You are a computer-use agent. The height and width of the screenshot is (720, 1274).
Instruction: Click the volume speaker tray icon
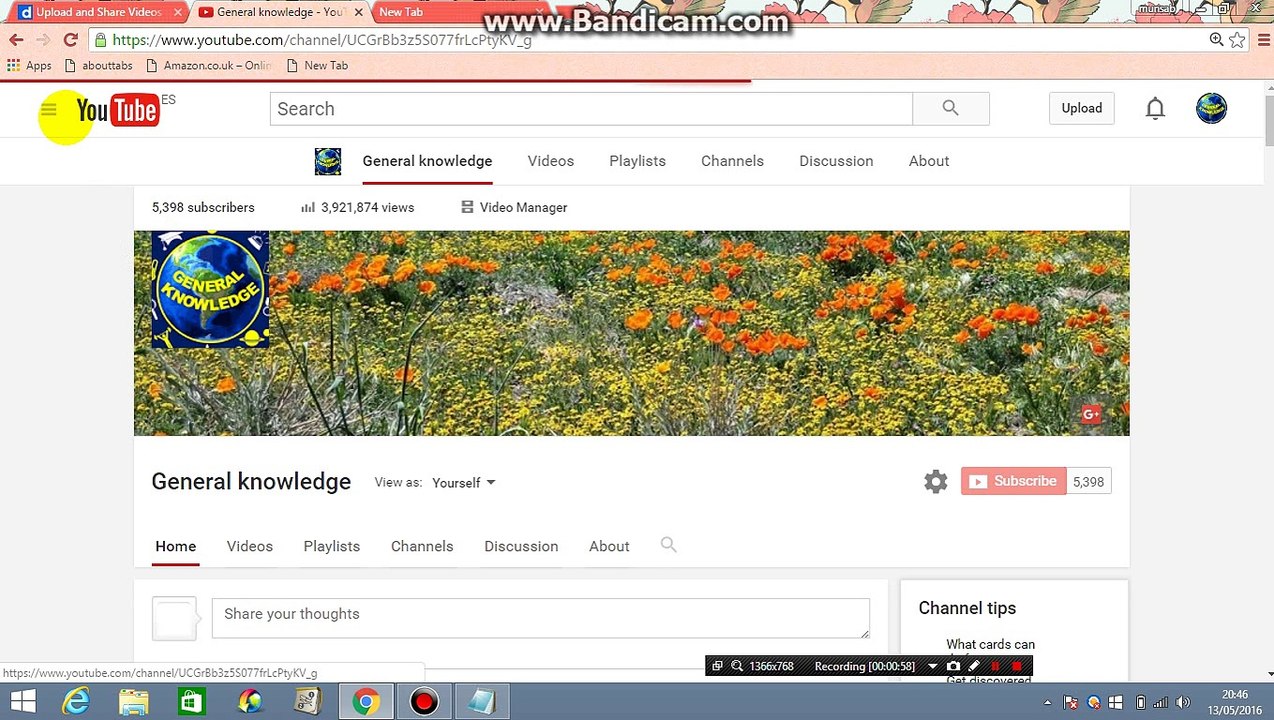[x=1184, y=702]
